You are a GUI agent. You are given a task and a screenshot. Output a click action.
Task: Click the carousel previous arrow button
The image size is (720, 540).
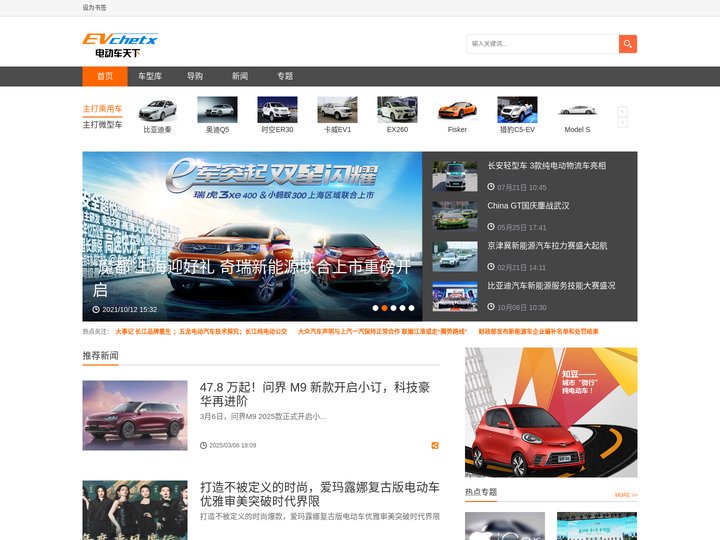622,111
